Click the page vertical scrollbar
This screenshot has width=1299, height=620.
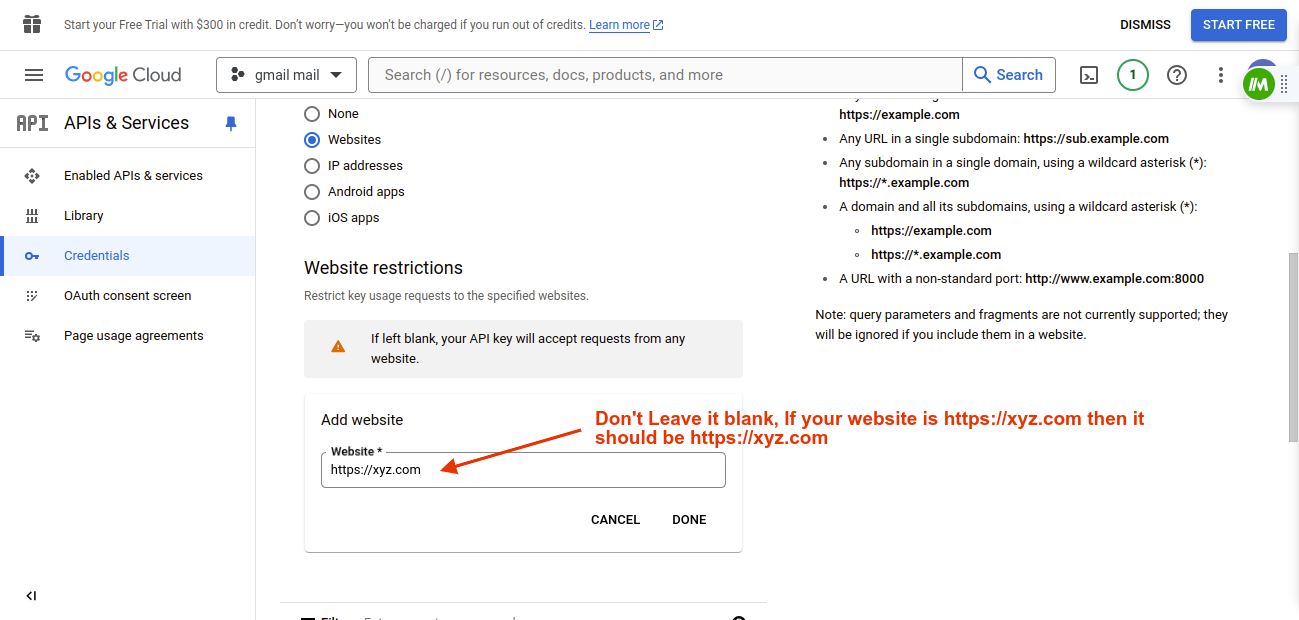(x=1292, y=345)
